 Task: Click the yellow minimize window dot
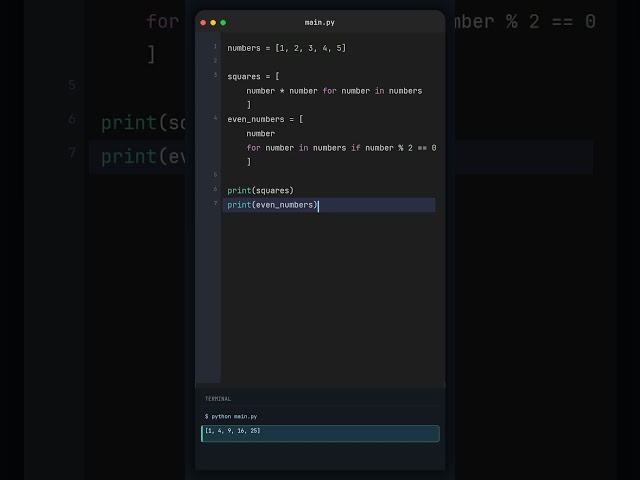(213, 23)
